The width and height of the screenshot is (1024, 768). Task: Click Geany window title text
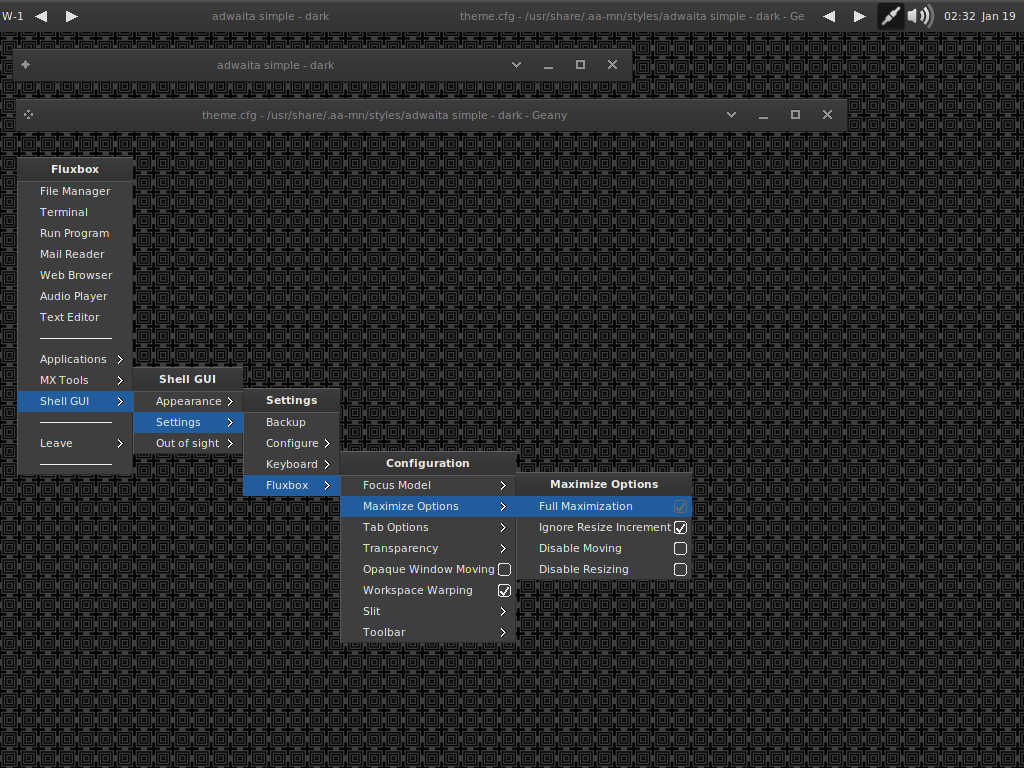[x=384, y=115]
